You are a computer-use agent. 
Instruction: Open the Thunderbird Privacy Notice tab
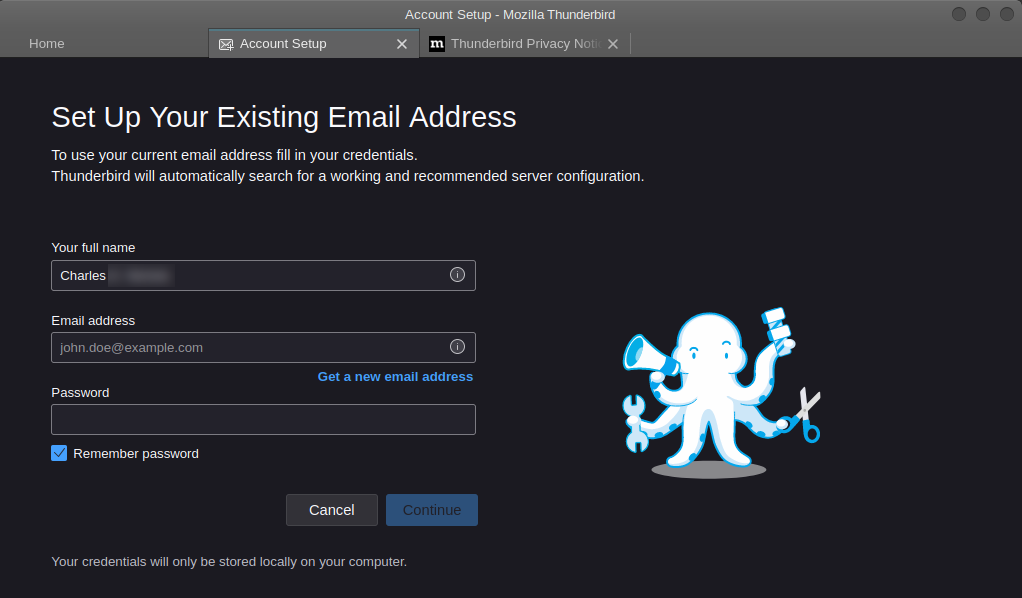pyautogui.click(x=524, y=44)
